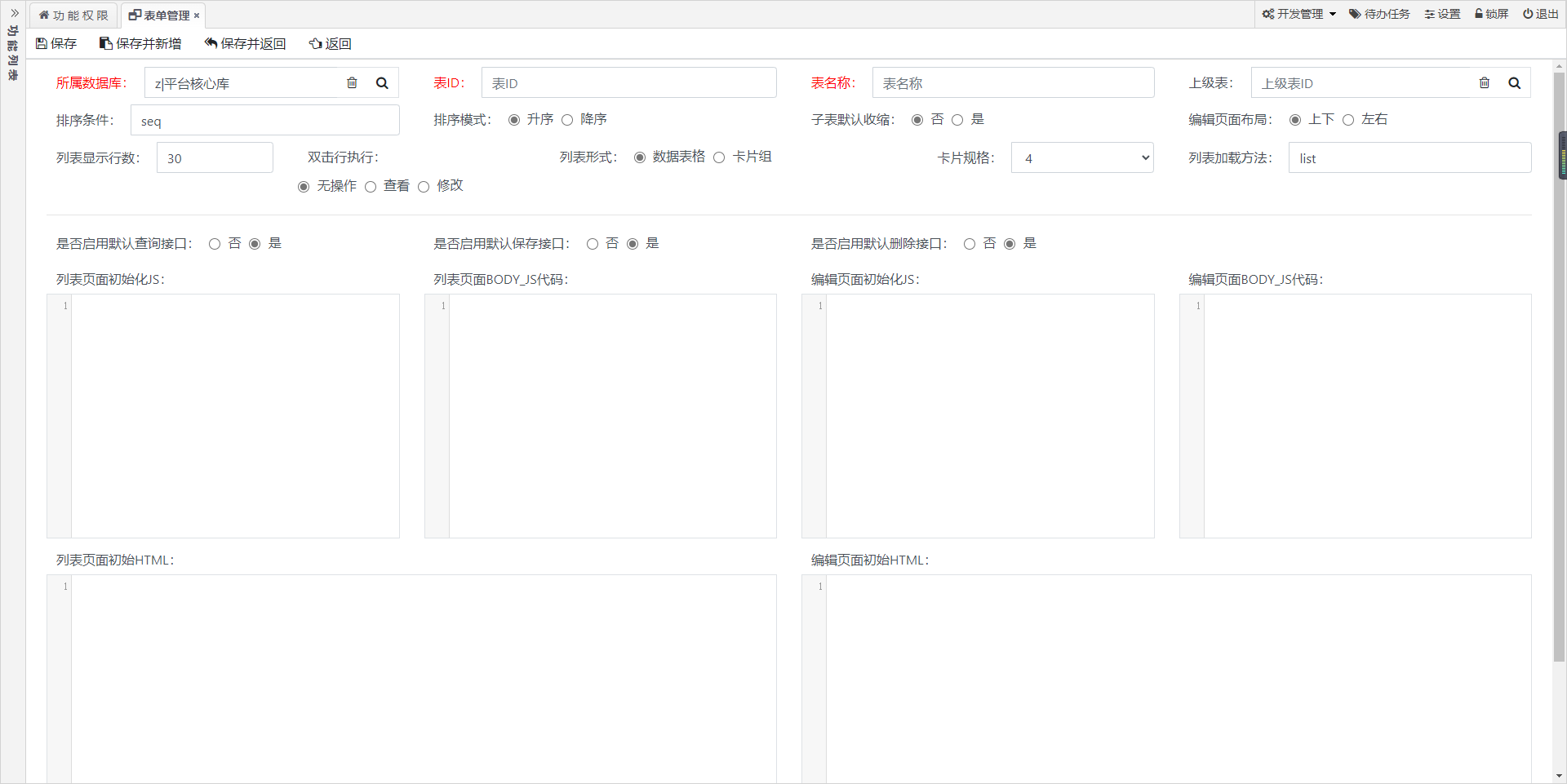Set 子表默认收缩 to 是
Screen dimensions: 1567x784
[957, 120]
